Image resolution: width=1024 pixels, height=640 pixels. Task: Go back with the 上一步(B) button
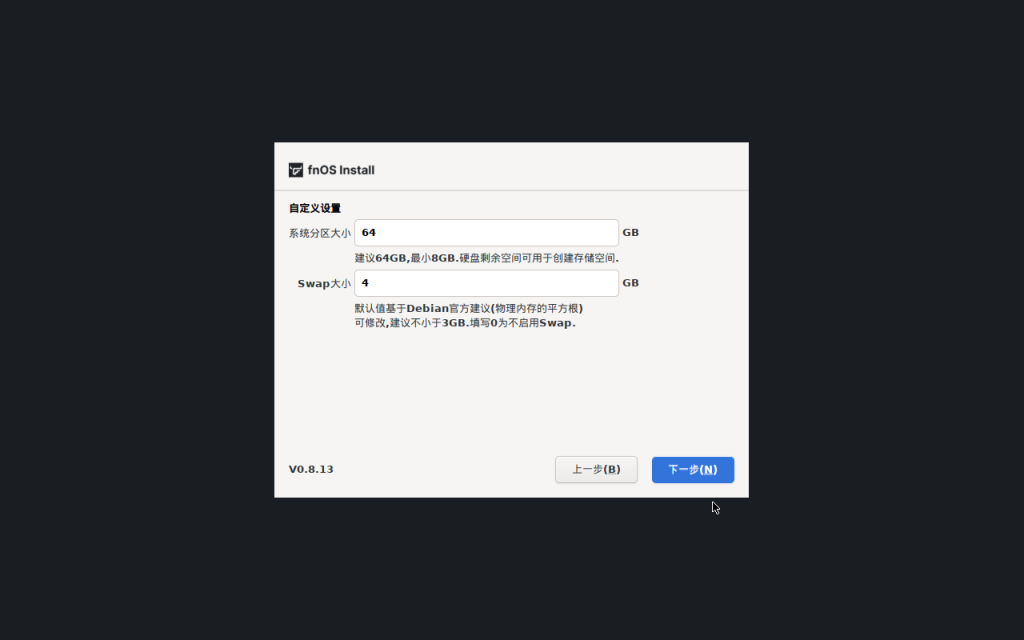click(596, 470)
